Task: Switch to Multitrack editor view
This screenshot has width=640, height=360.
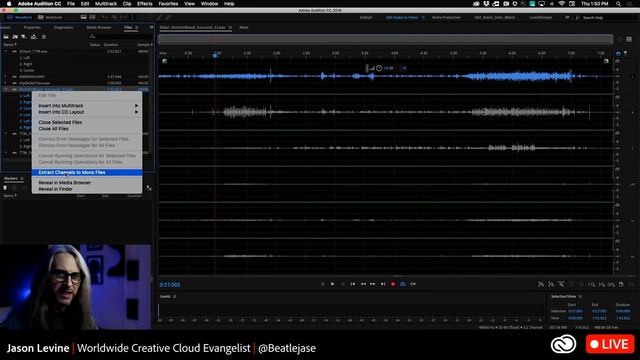Action: tap(50, 17)
